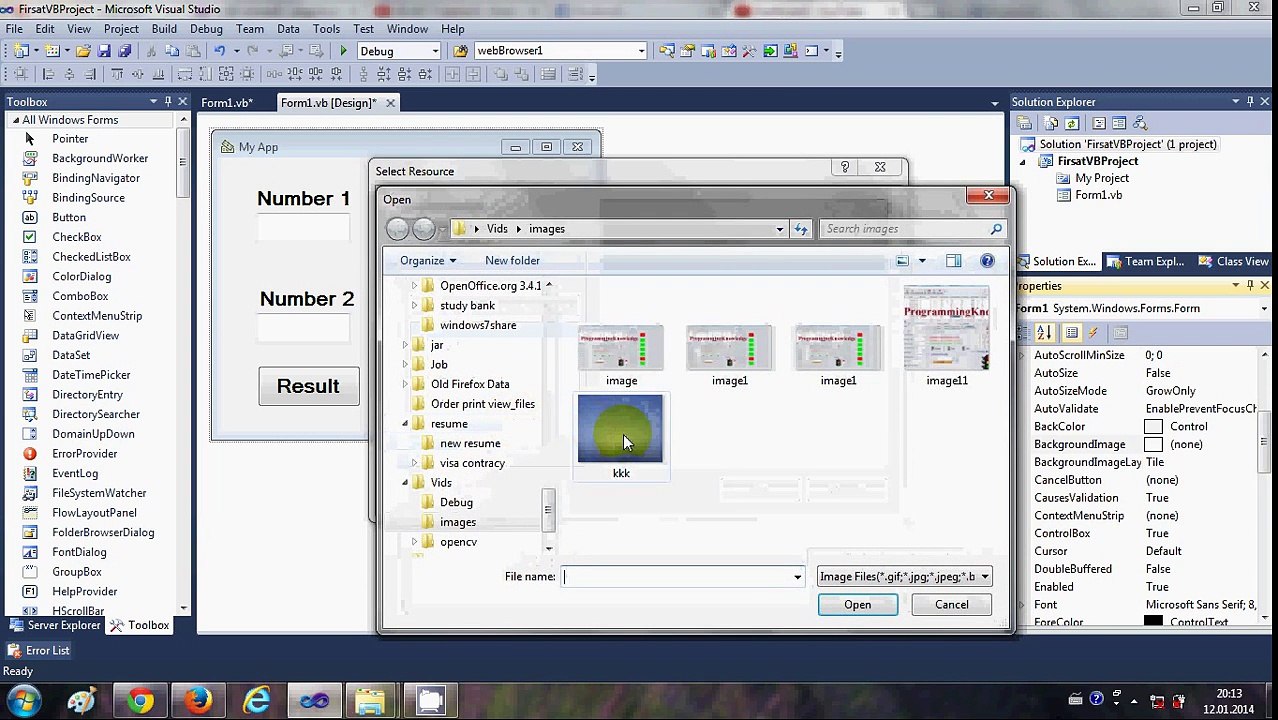Screen dimensions: 1278x720
Task: Click the Result button on My App form
Action: point(308,386)
